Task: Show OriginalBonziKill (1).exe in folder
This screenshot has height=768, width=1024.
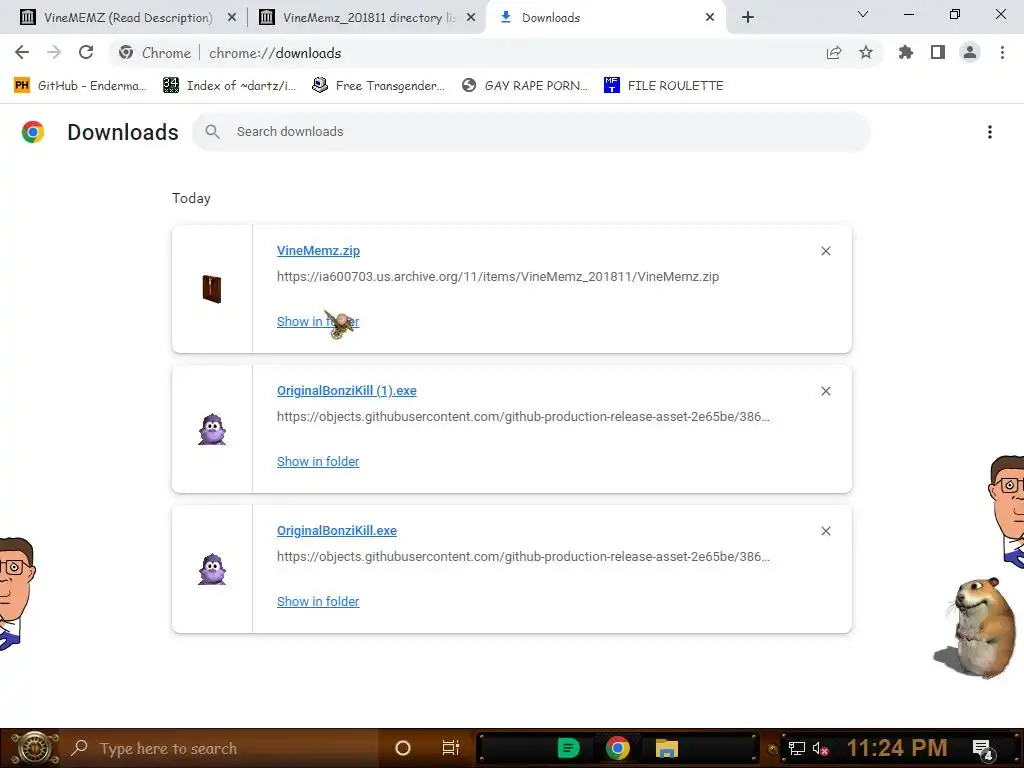Action: (318, 462)
